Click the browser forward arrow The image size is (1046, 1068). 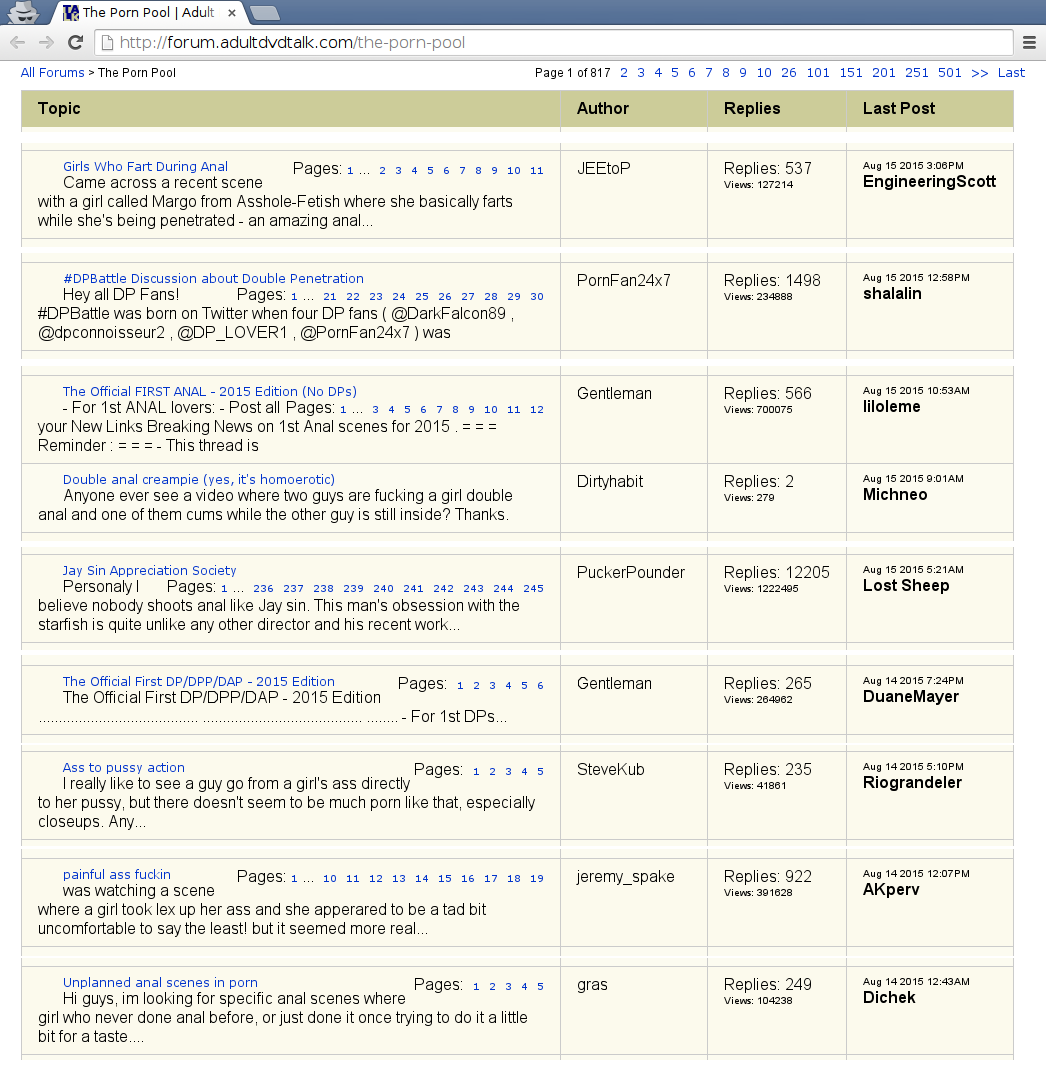[x=46, y=42]
